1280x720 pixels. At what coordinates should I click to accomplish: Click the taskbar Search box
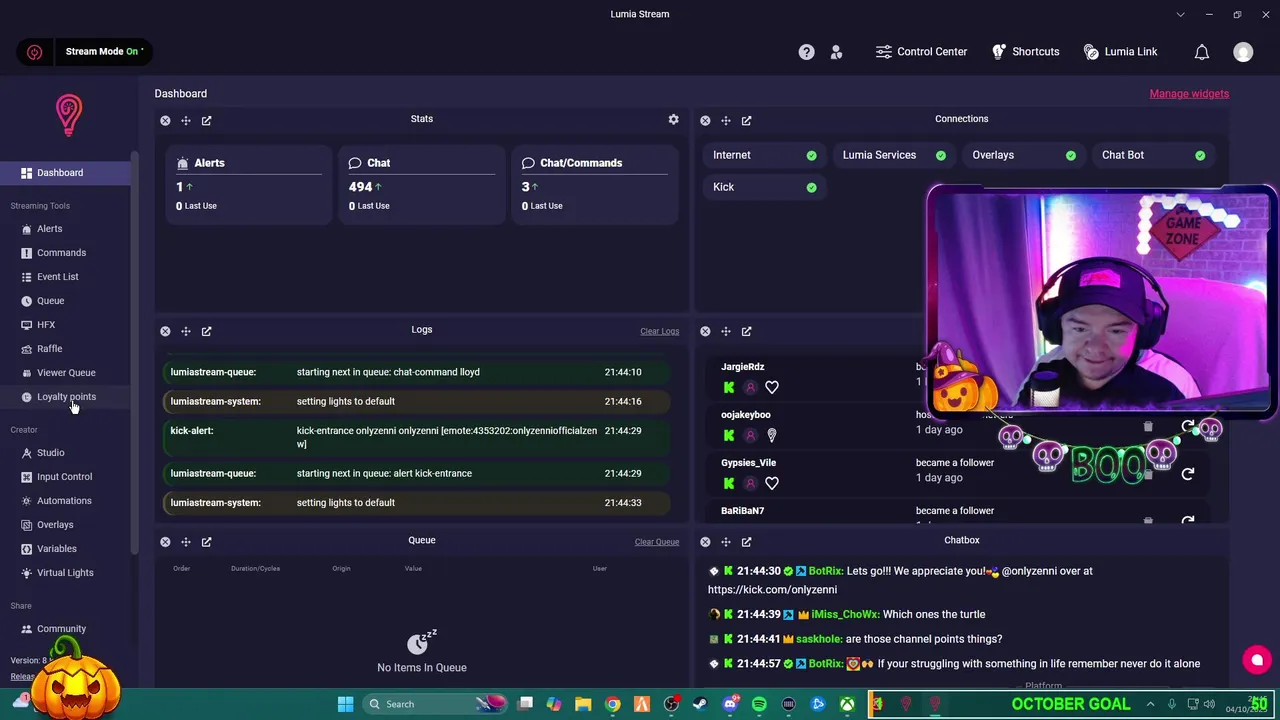click(435, 704)
